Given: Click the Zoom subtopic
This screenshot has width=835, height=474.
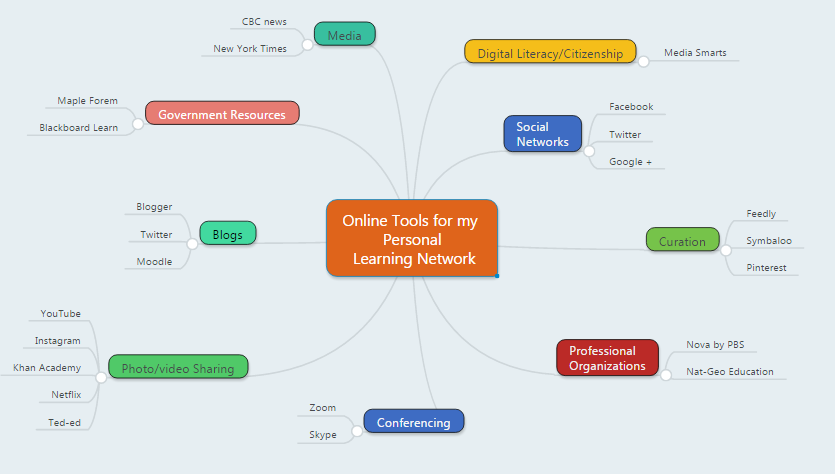Looking at the screenshot, I should coord(323,408).
